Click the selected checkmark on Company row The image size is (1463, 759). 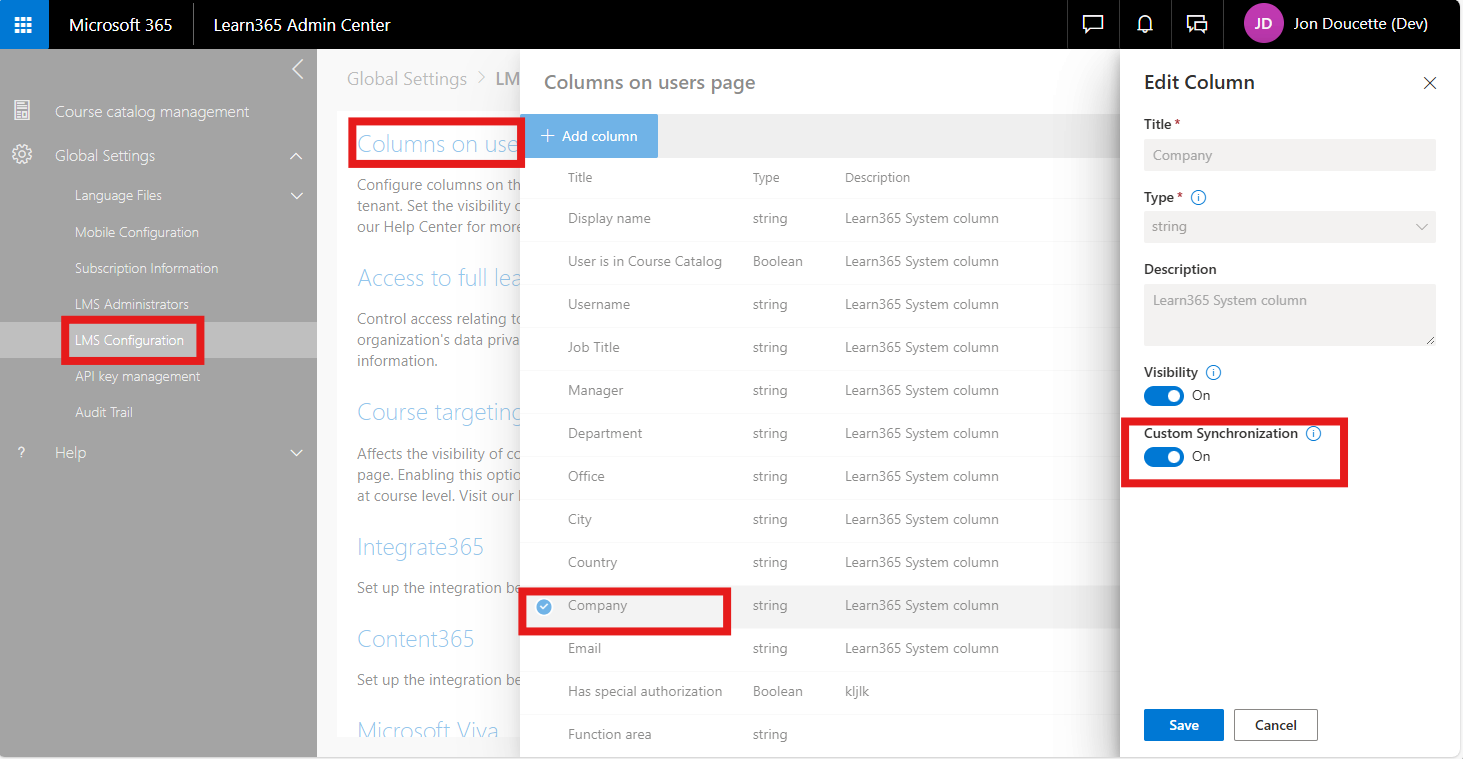(544, 606)
